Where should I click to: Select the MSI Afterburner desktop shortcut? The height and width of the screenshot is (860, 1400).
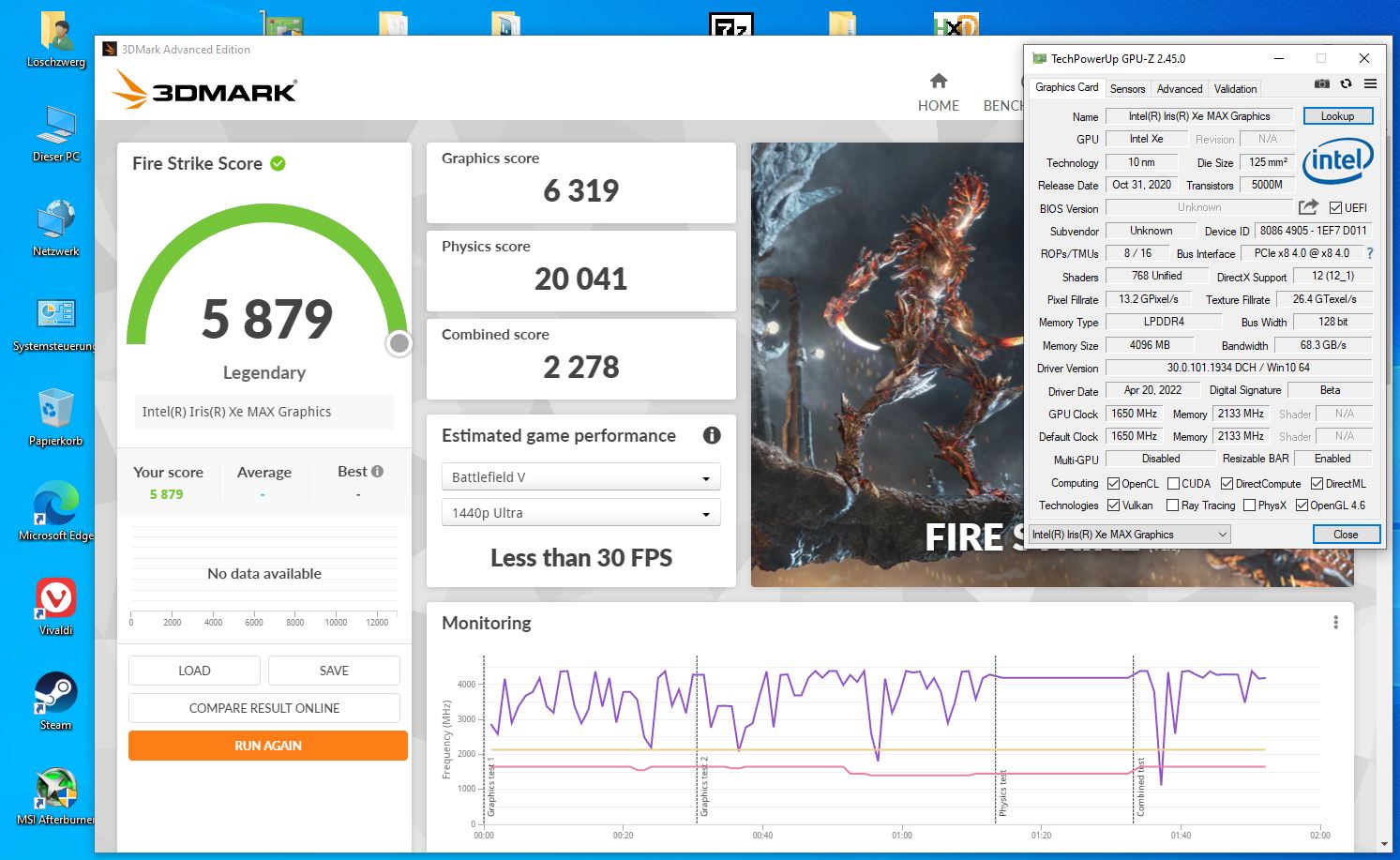pyautogui.click(x=56, y=797)
